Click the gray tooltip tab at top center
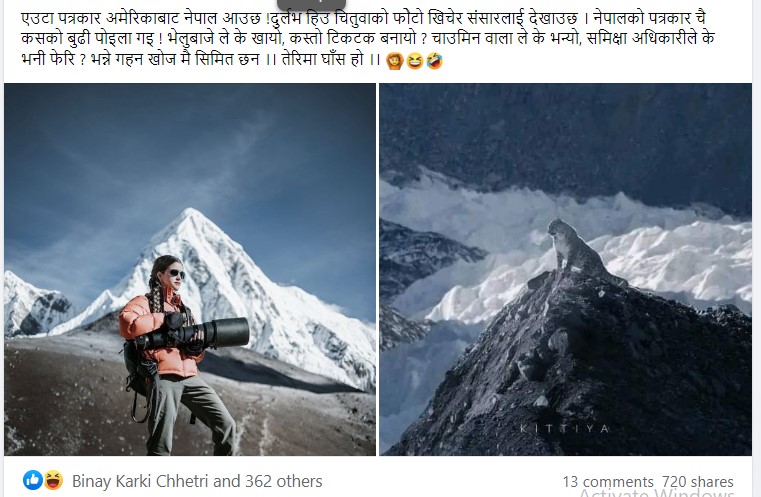This screenshot has width=761, height=497. click(x=311, y=5)
